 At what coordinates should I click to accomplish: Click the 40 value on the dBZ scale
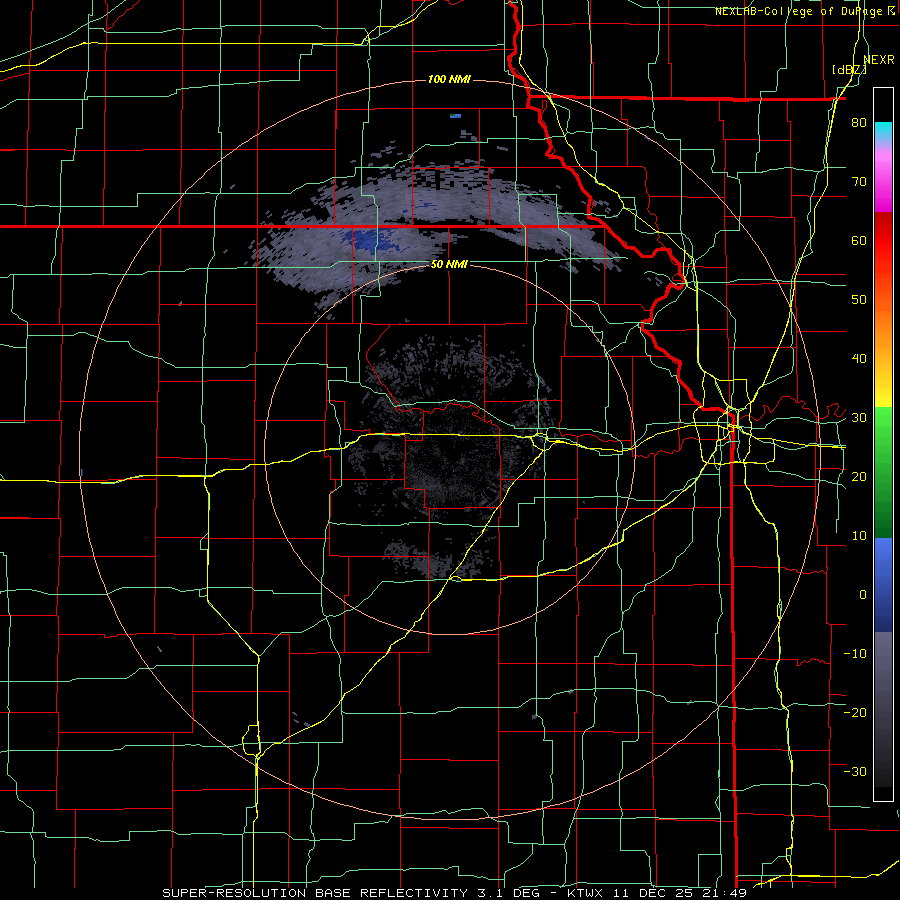859,359
